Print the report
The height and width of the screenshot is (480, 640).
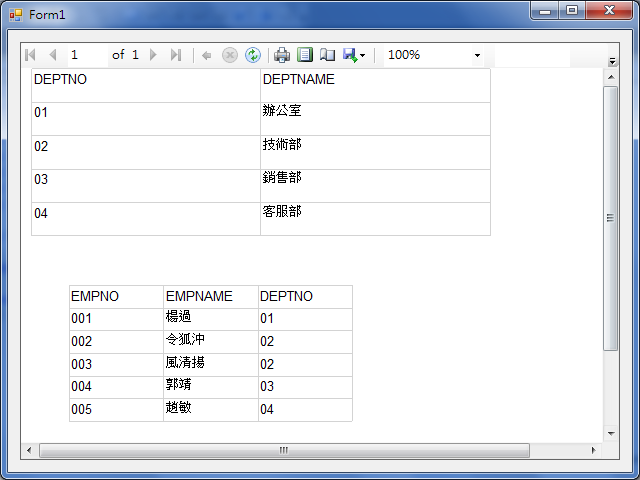point(282,55)
